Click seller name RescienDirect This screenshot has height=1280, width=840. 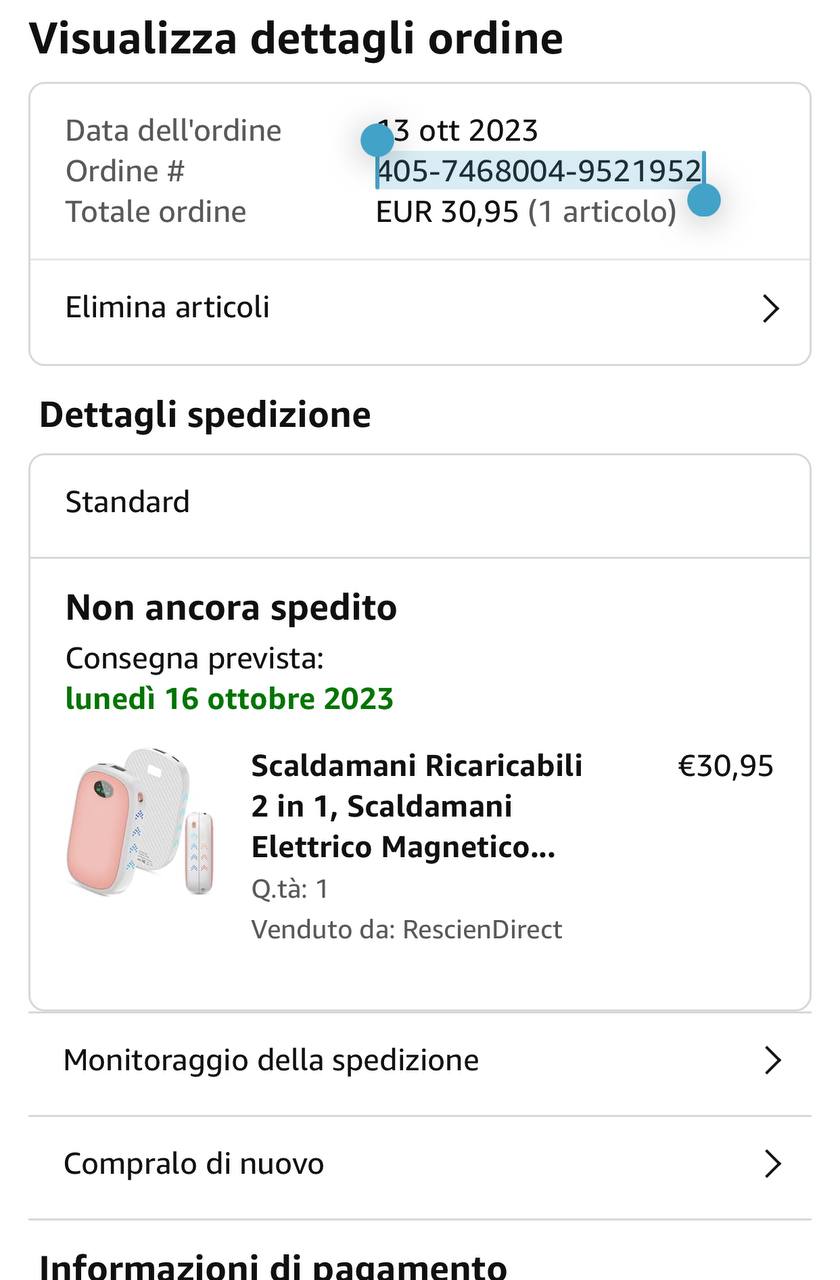pyautogui.click(x=482, y=930)
